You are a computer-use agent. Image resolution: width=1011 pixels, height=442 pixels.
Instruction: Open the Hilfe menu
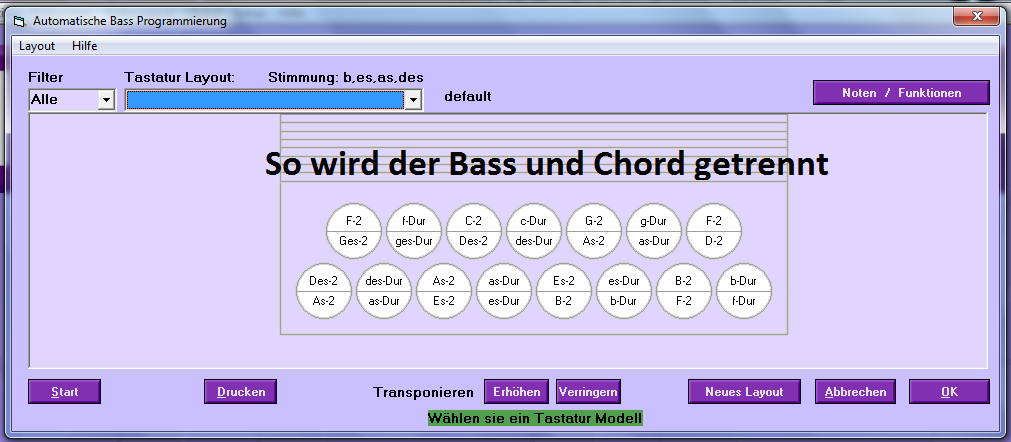tap(84, 46)
